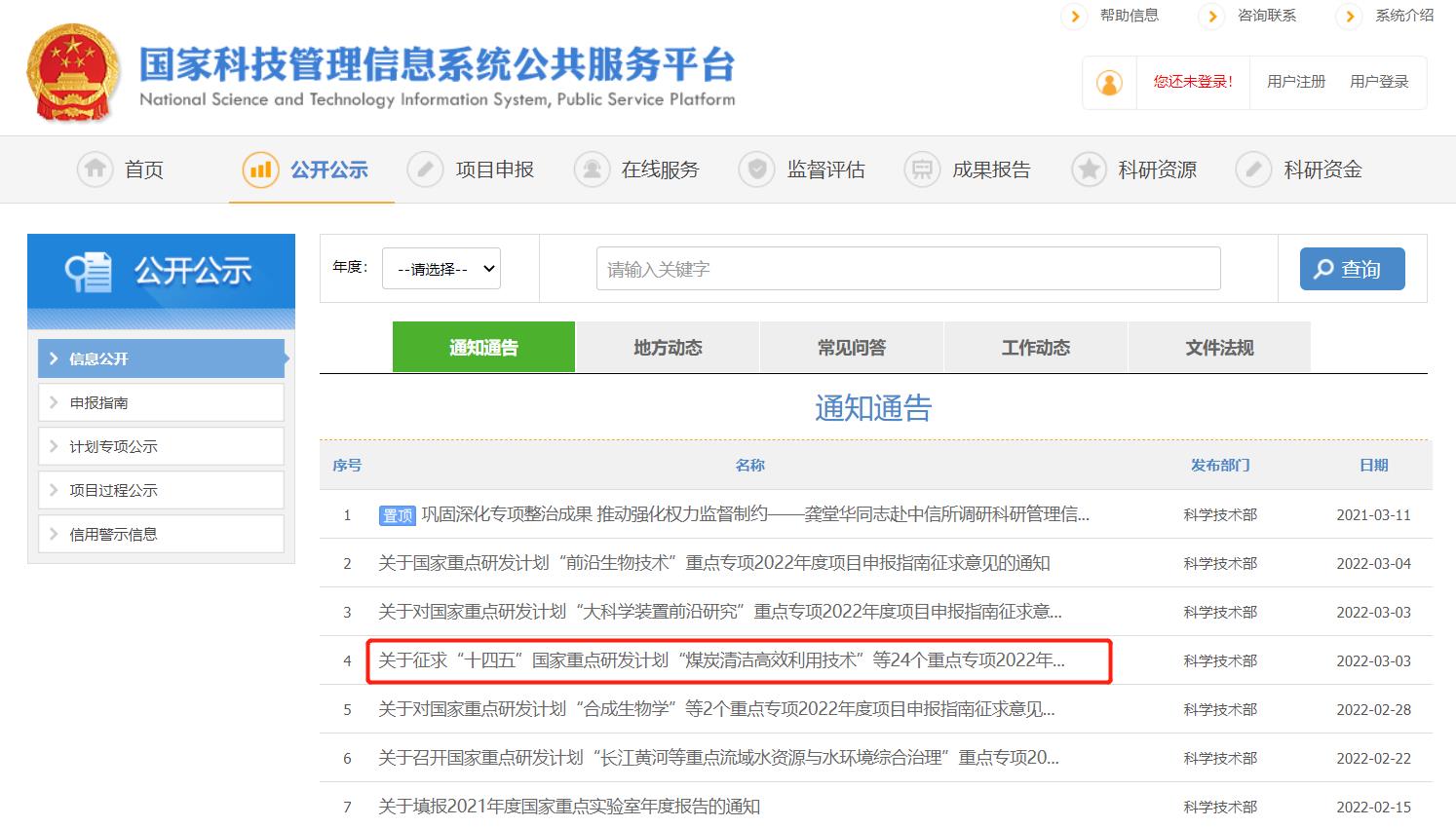
Task: Click the home icon beside 首页
Action: [x=95, y=169]
